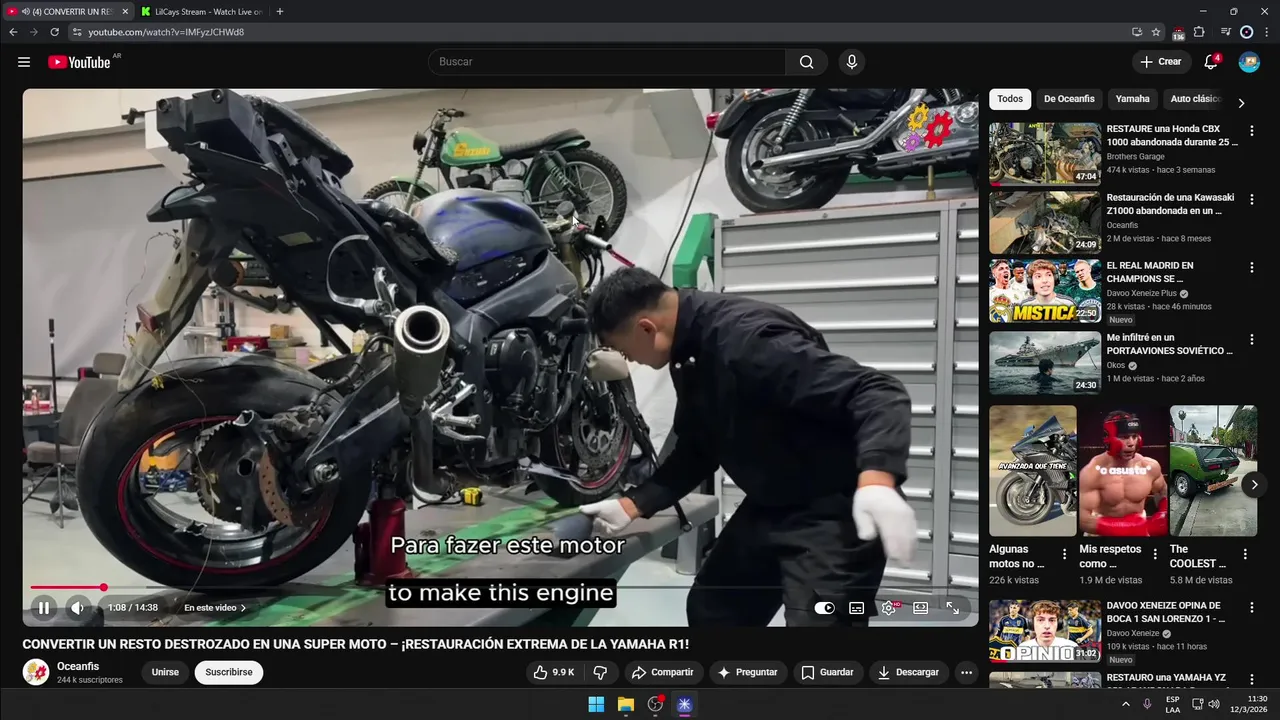This screenshot has width=1280, height=720.
Task: Pause the video
Action: point(44,607)
